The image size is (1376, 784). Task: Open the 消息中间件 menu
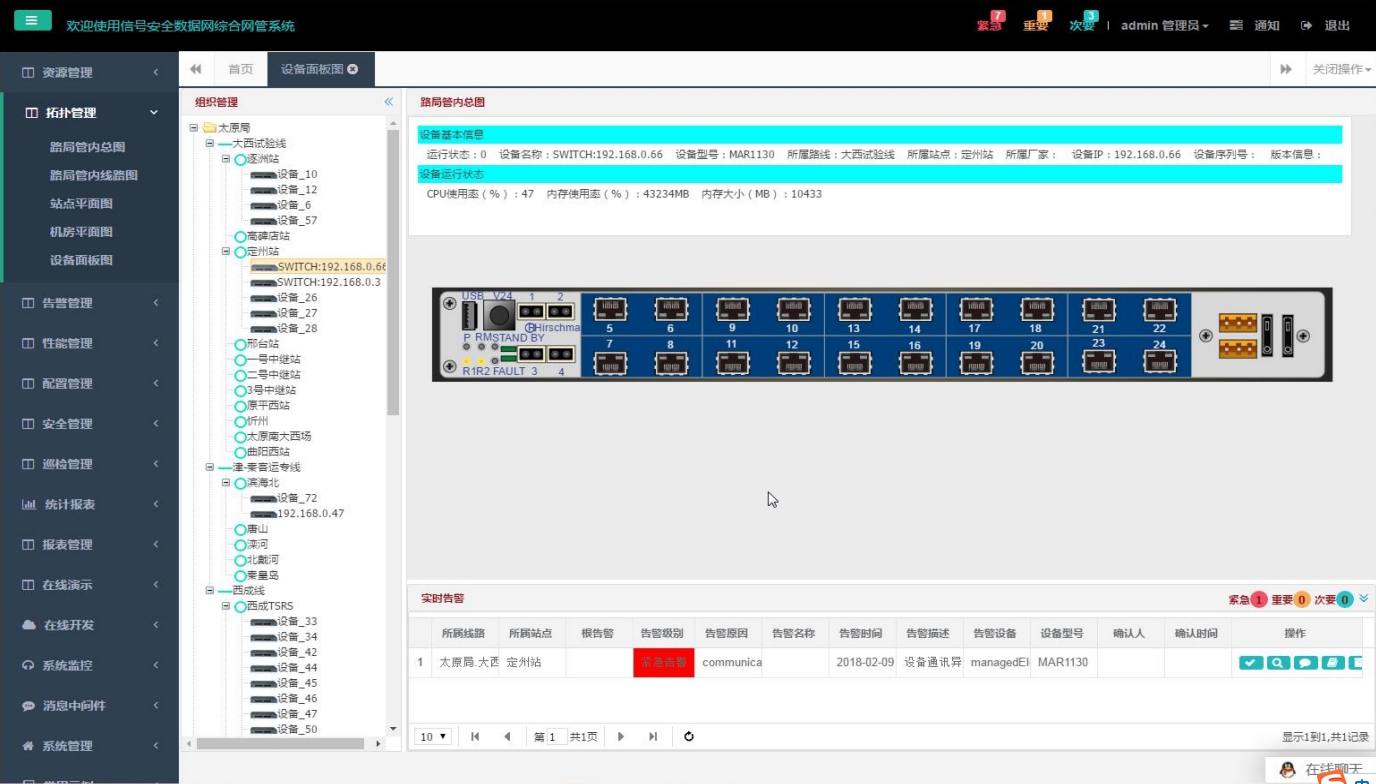point(90,705)
